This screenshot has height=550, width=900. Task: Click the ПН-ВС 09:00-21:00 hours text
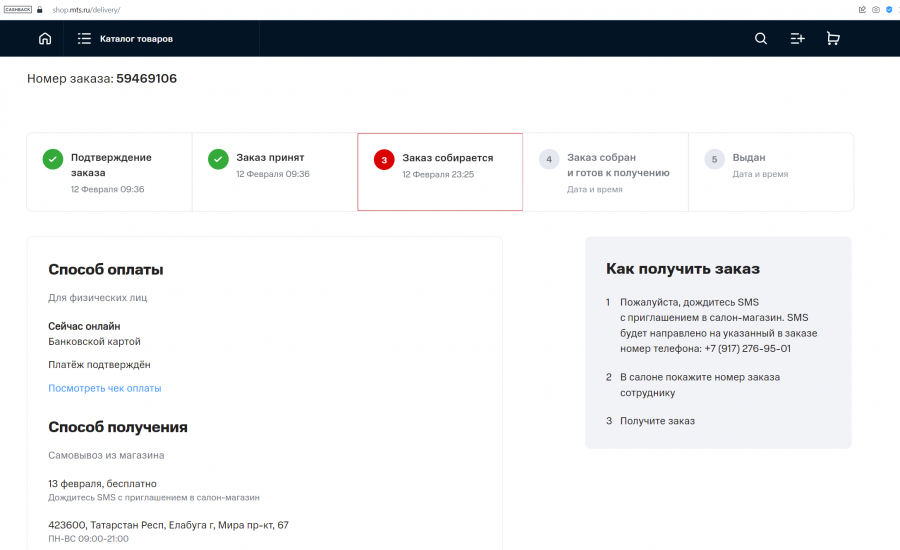pyautogui.click(x=88, y=539)
